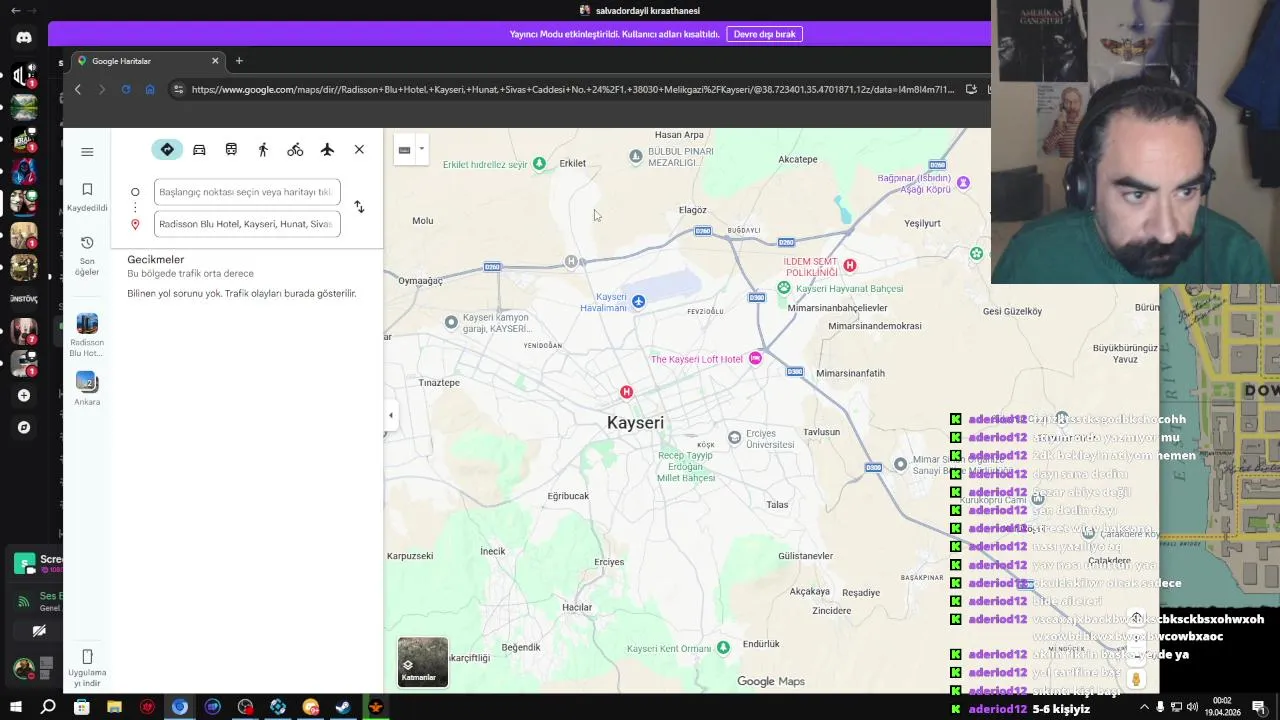Click the Kayseri city label
The width and height of the screenshot is (1280, 720).
(635, 423)
